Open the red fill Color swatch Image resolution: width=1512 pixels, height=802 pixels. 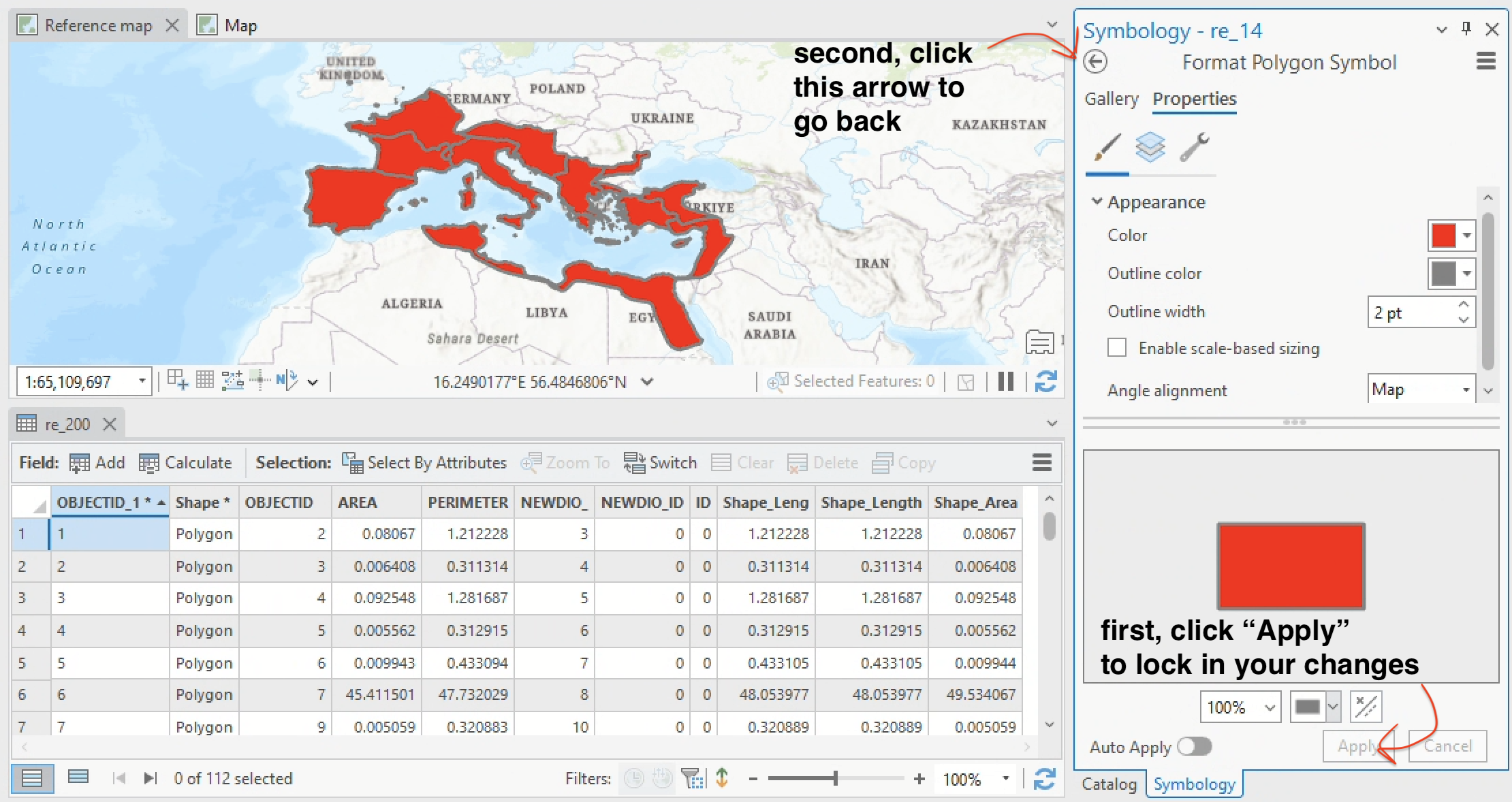tap(1443, 236)
